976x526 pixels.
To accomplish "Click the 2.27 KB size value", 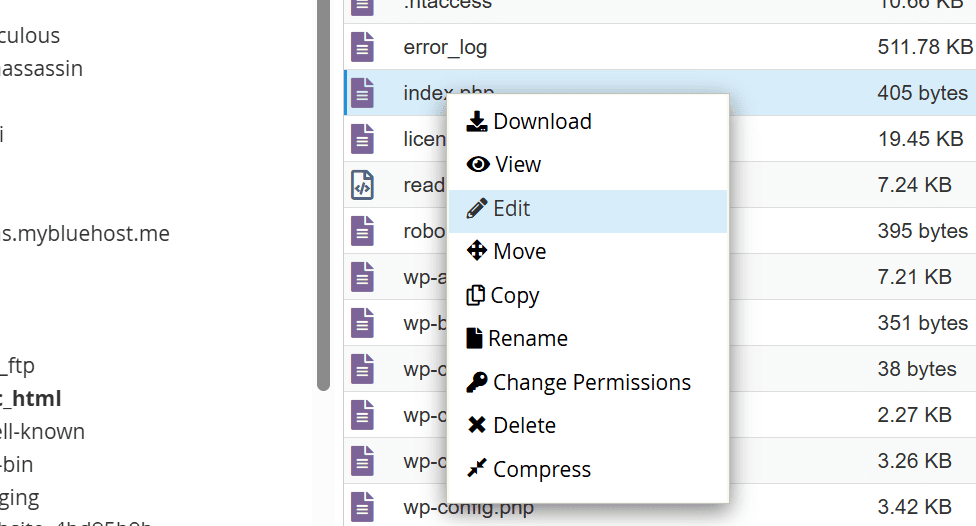I will [914, 415].
